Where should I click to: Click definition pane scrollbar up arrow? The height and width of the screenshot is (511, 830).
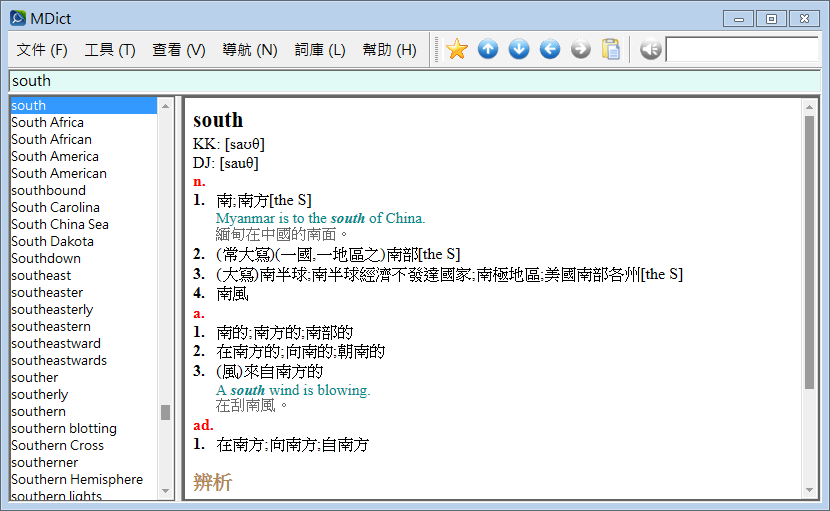point(809,107)
